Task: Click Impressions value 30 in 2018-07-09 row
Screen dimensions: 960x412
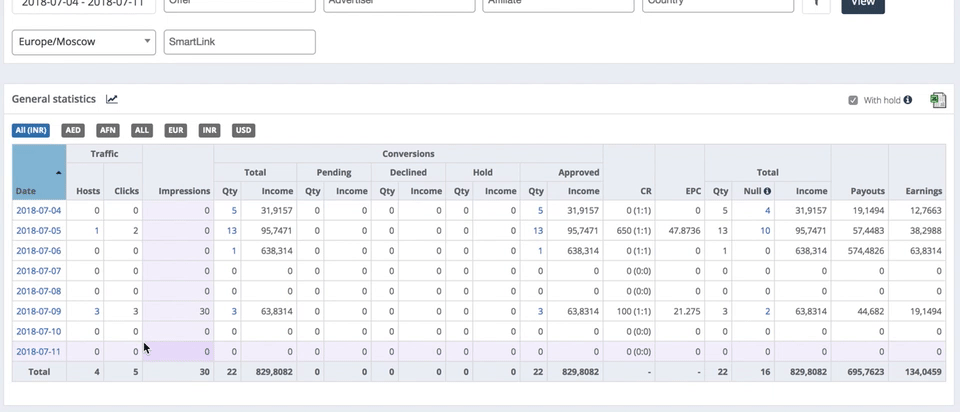Action: (204, 312)
